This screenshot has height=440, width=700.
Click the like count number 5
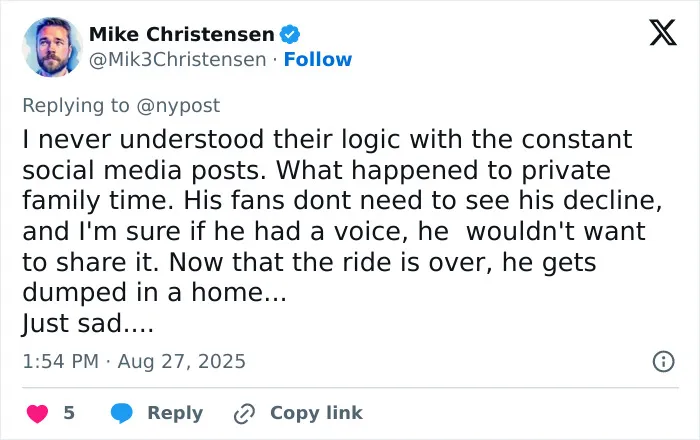coord(69,413)
